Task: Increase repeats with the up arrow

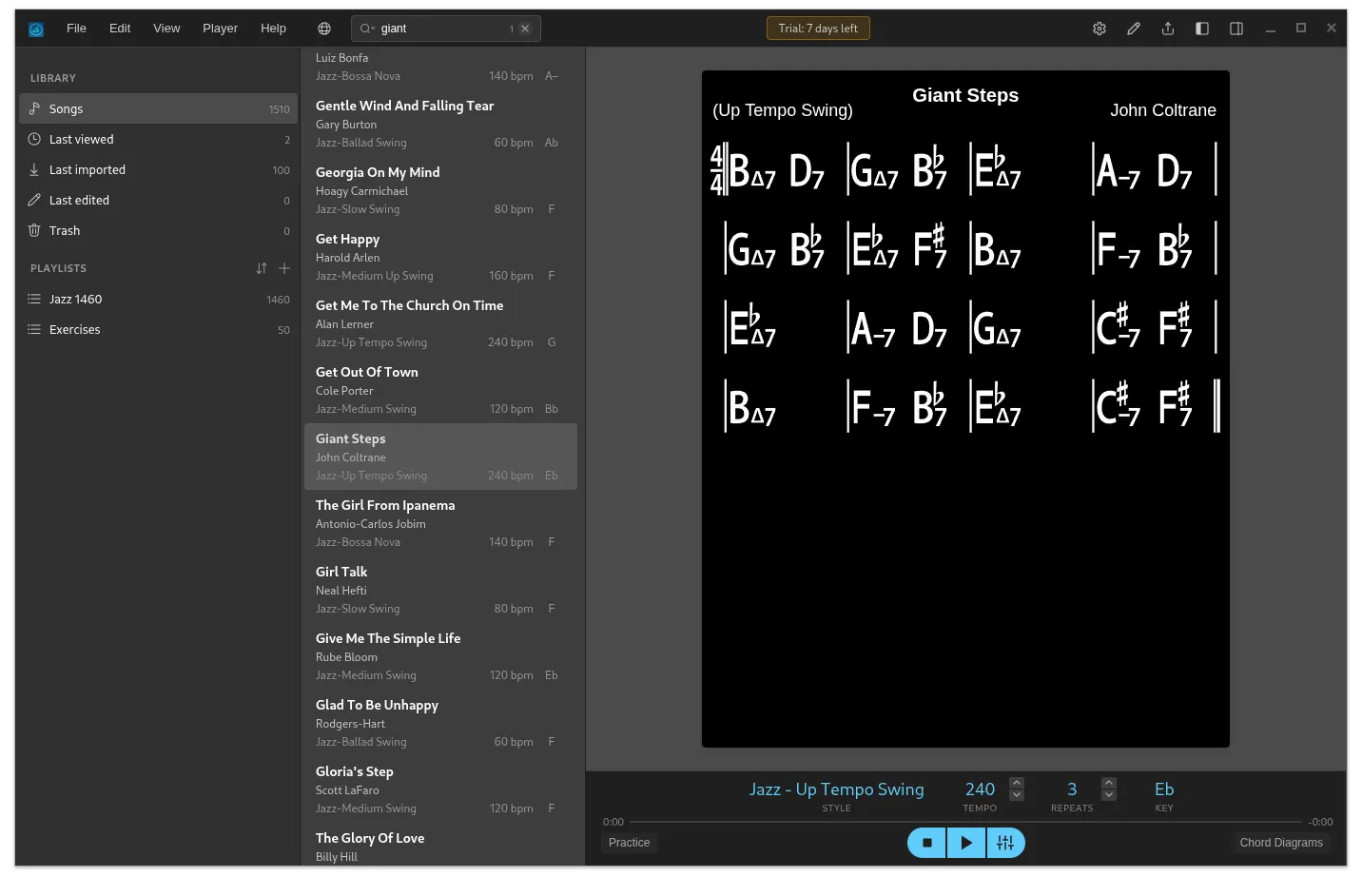Action: pos(1109,783)
